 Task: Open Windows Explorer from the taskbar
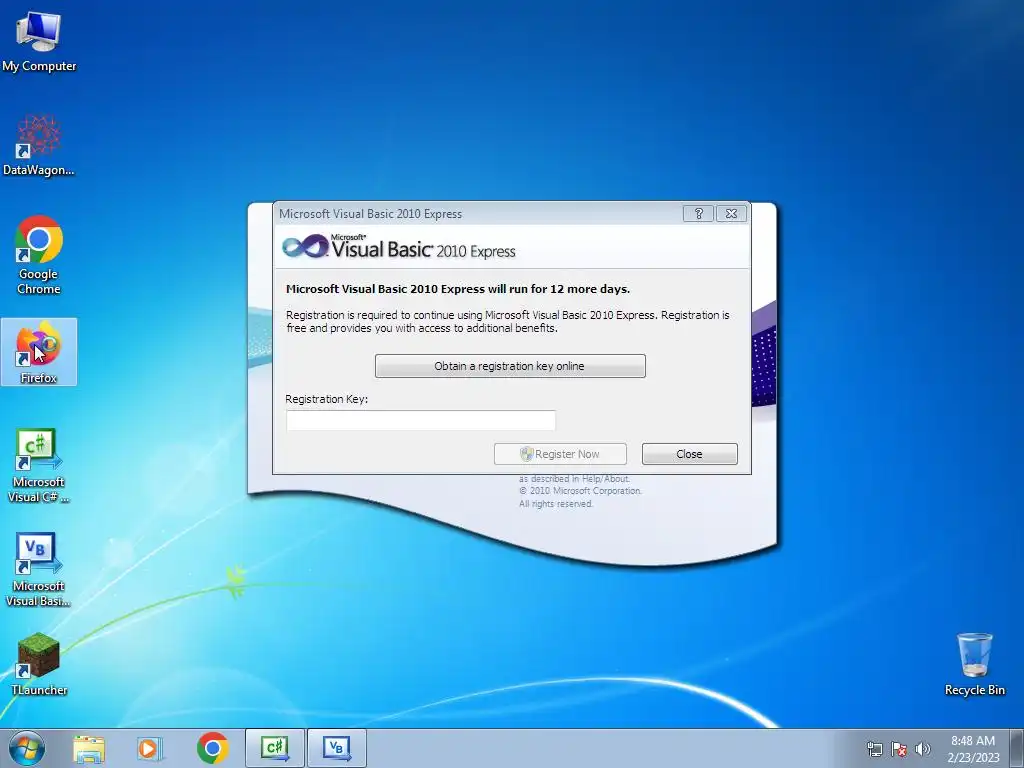click(x=89, y=748)
